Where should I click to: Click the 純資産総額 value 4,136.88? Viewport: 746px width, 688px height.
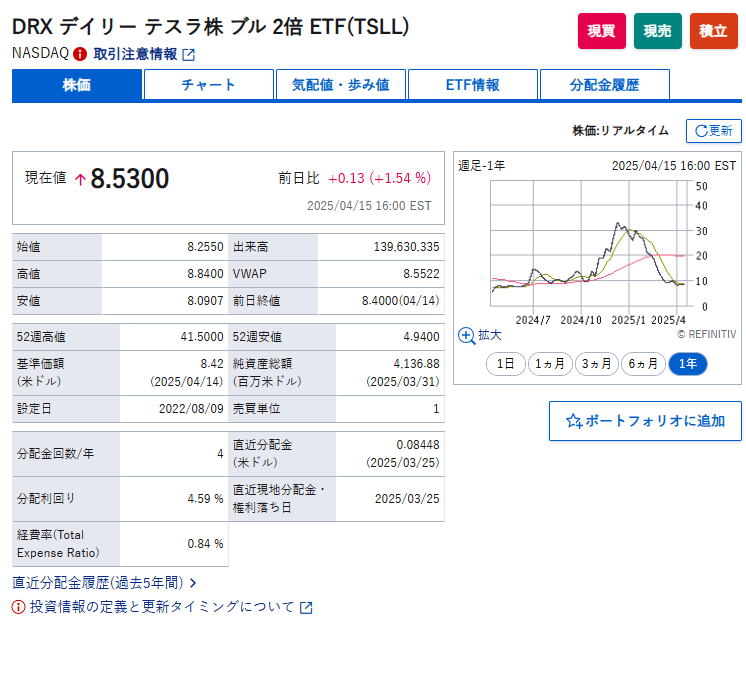pos(416,364)
